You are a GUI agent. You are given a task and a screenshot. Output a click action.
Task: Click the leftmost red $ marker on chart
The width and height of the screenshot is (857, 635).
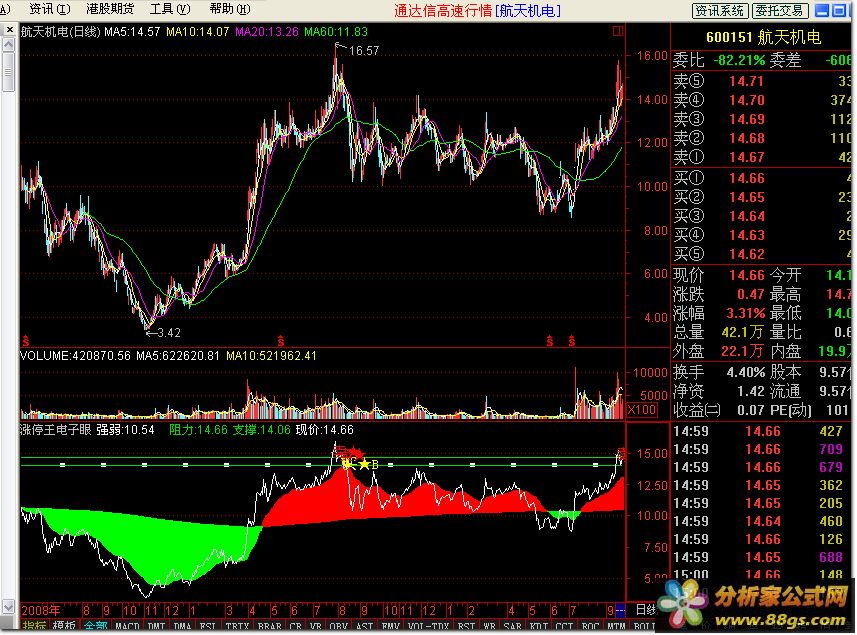(x=26, y=342)
